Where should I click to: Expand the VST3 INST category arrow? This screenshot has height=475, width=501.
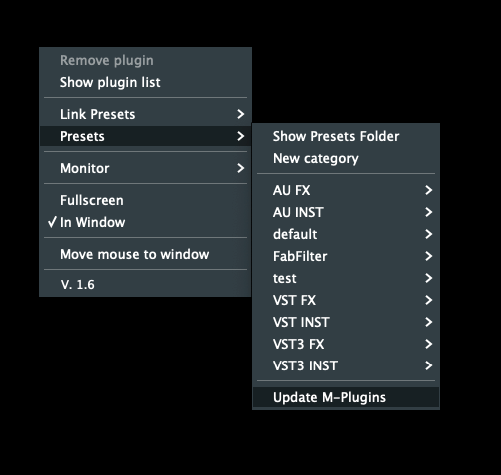(429, 366)
